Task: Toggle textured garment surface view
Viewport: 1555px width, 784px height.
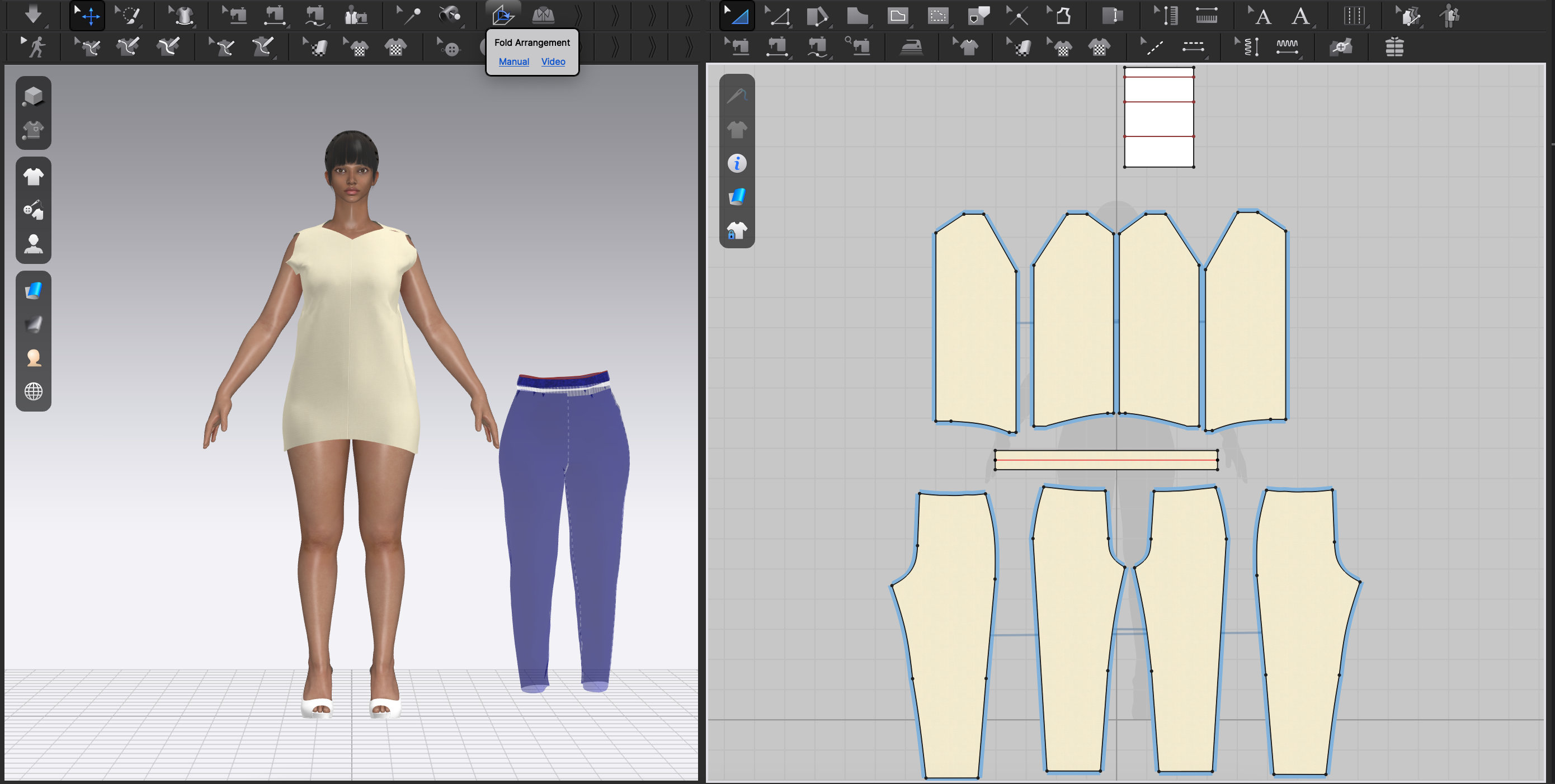Action: pyautogui.click(x=33, y=290)
